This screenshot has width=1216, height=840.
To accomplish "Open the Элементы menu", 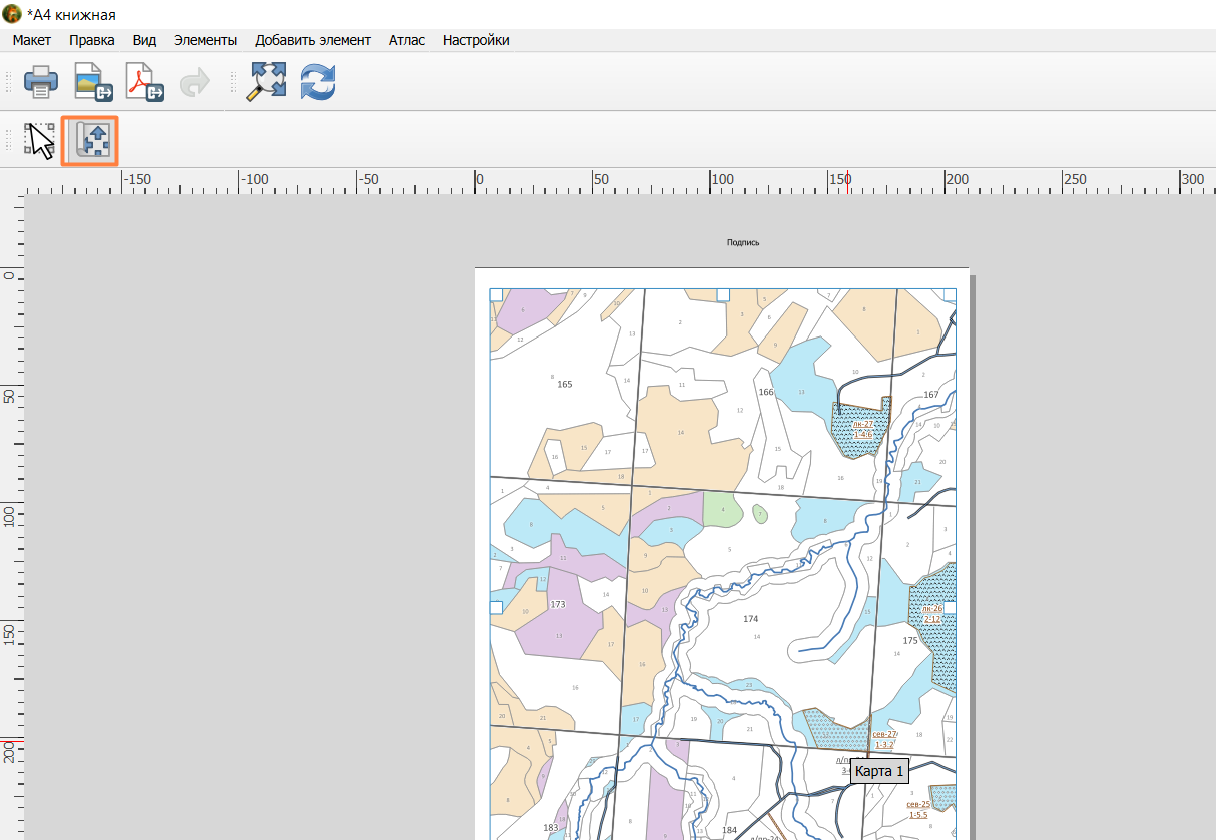I will pyautogui.click(x=205, y=40).
